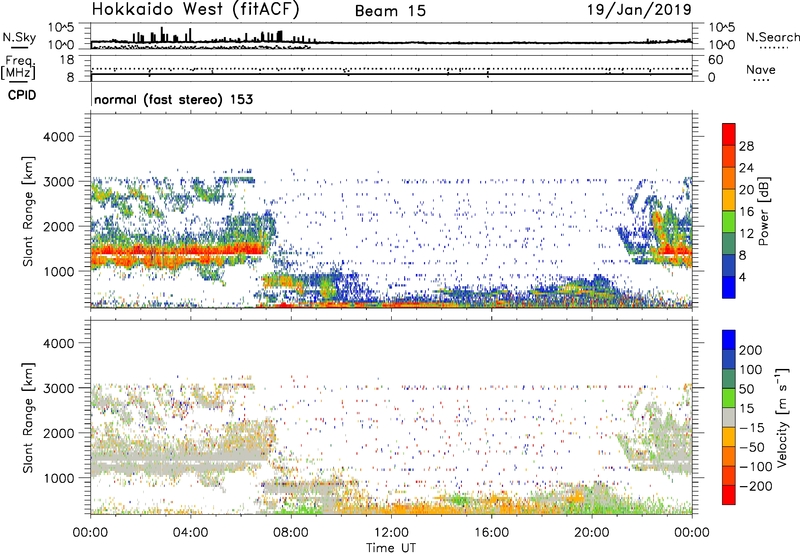Image resolution: width=800 pixels, height=554 pixels.
Task: Click the 'Power [dB]' colorbar label
Action: (x=764, y=211)
